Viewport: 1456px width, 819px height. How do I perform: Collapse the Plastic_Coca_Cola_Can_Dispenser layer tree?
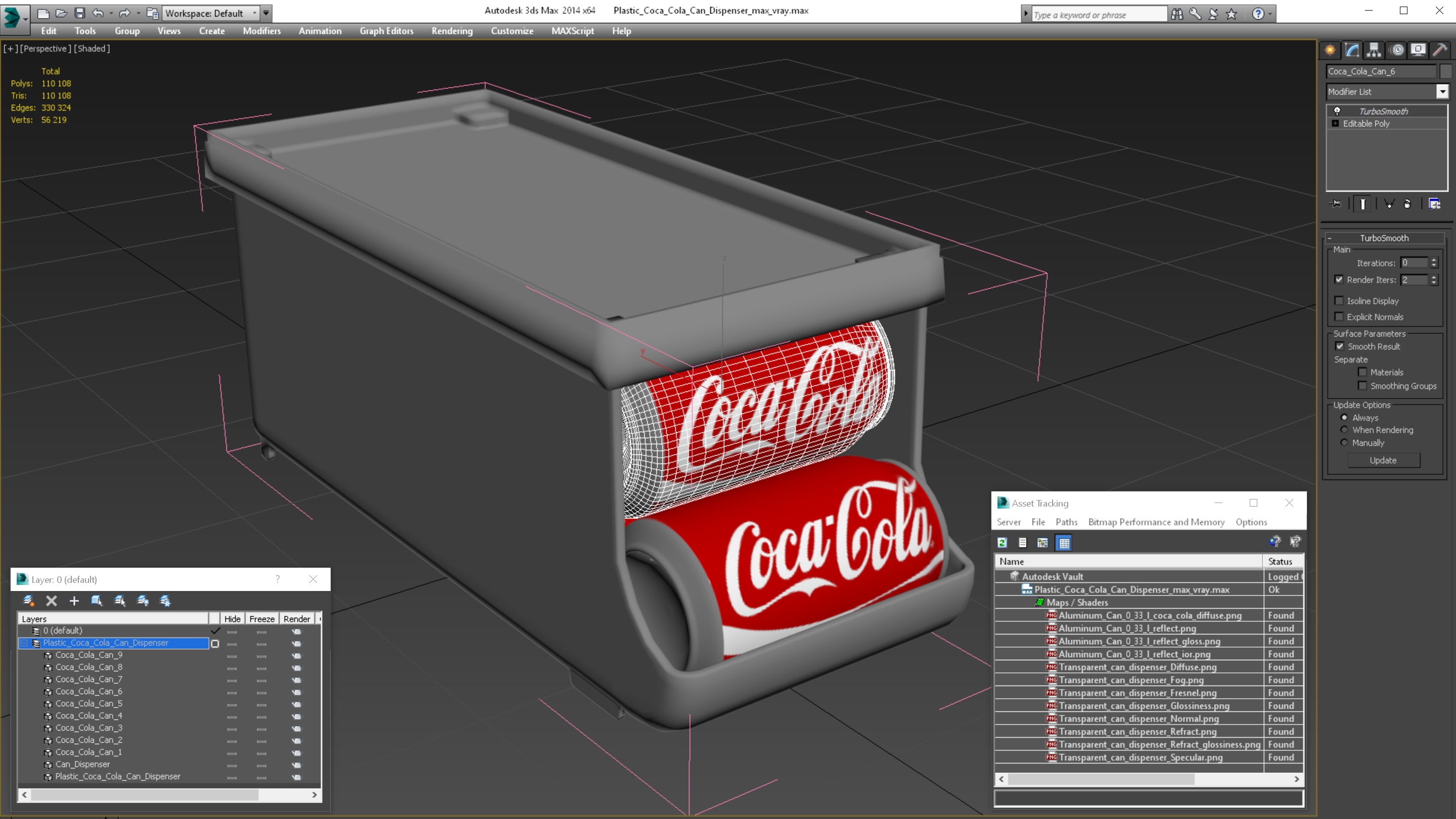click(x=24, y=643)
